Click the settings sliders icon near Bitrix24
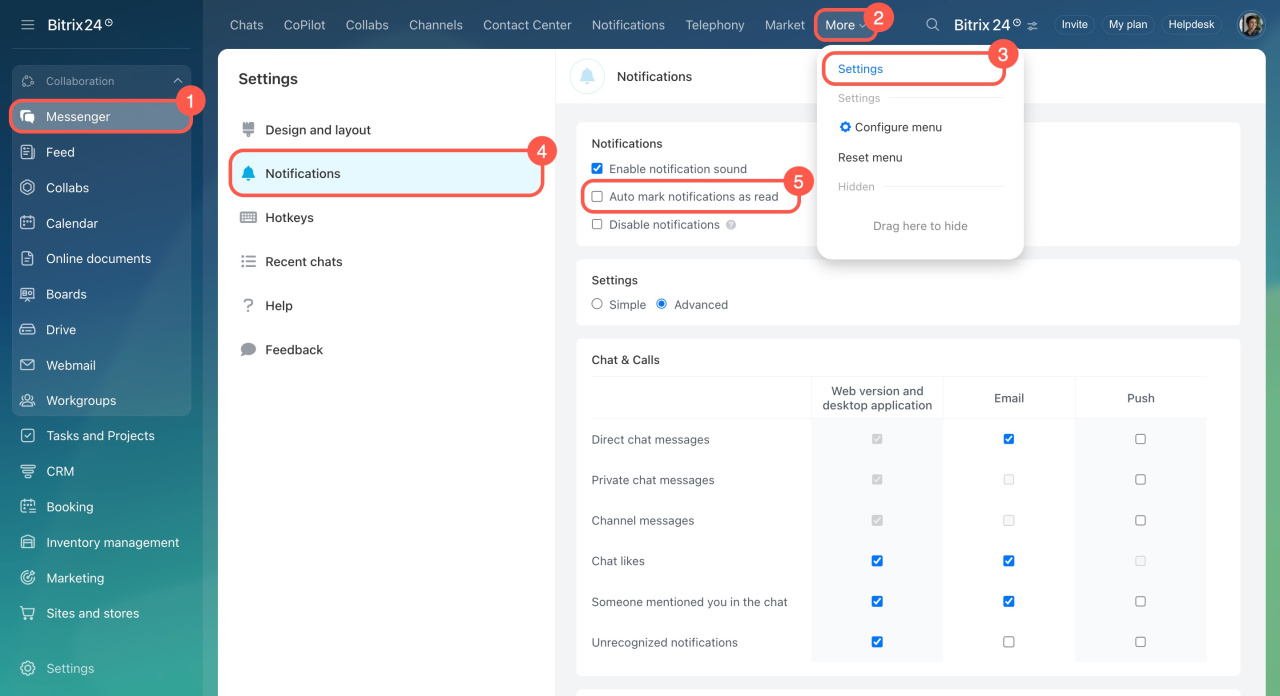 [1033, 25]
